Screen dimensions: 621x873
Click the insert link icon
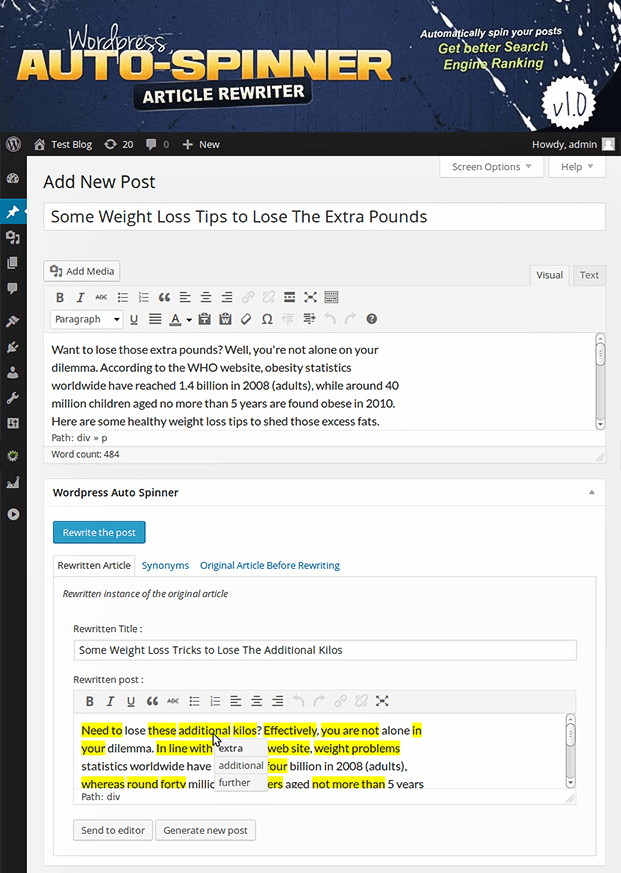tap(246, 297)
